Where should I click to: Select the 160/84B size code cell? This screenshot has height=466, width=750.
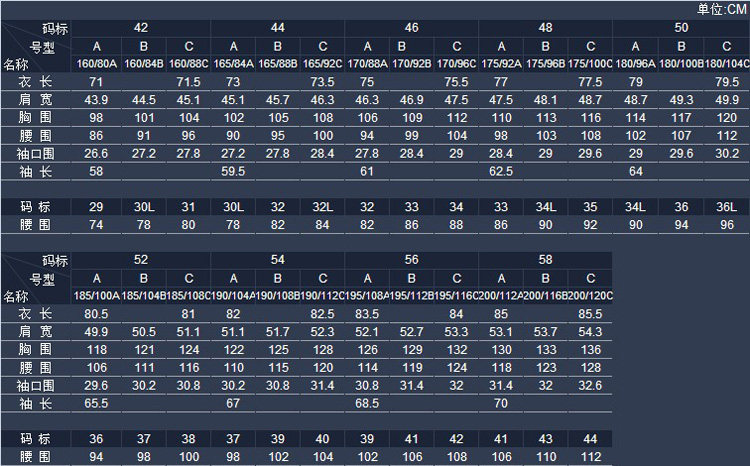click(x=143, y=64)
